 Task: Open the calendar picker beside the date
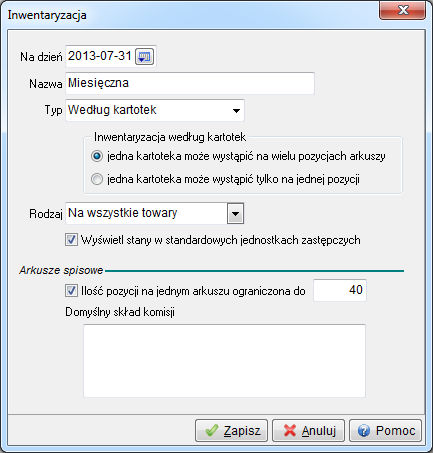144,57
